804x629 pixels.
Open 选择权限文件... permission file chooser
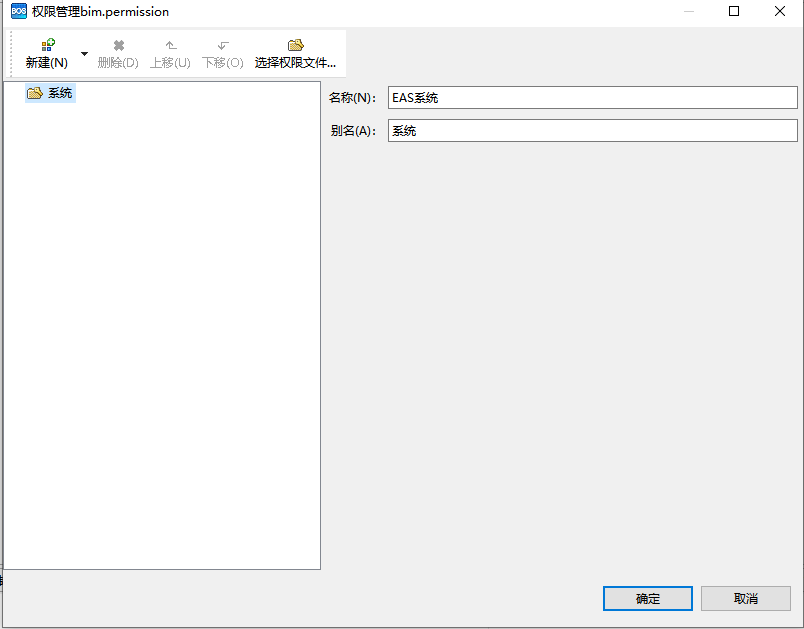tap(295, 54)
